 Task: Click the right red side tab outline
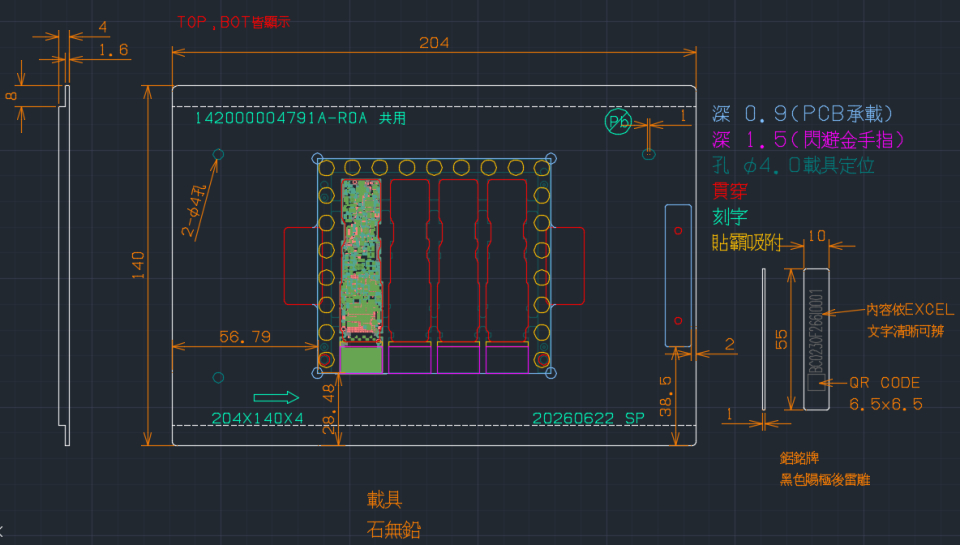coord(568,266)
